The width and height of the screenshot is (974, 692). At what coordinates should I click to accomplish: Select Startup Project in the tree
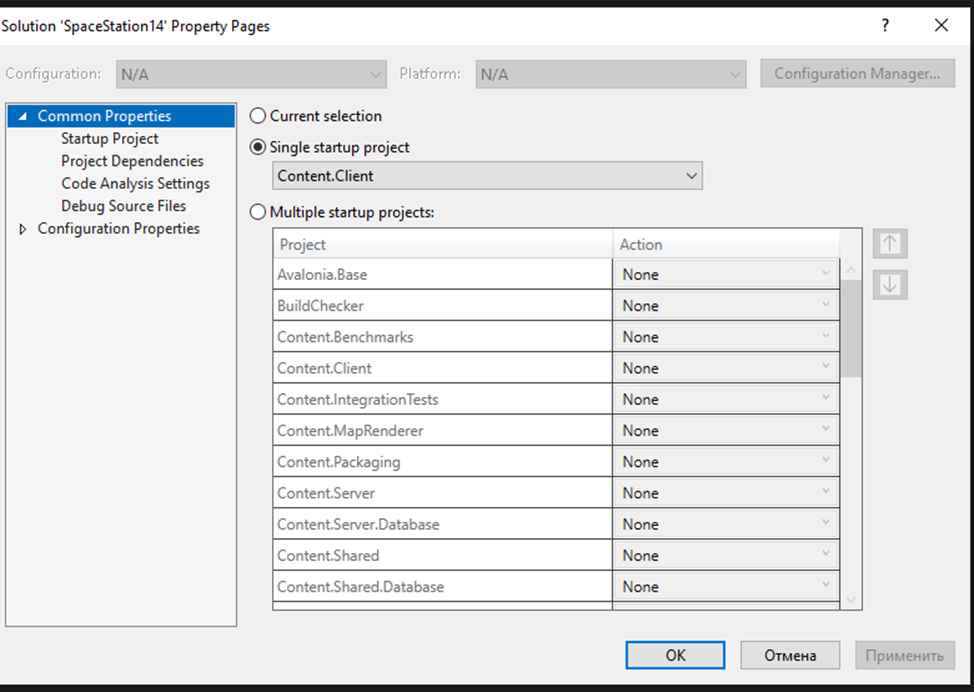click(x=110, y=139)
